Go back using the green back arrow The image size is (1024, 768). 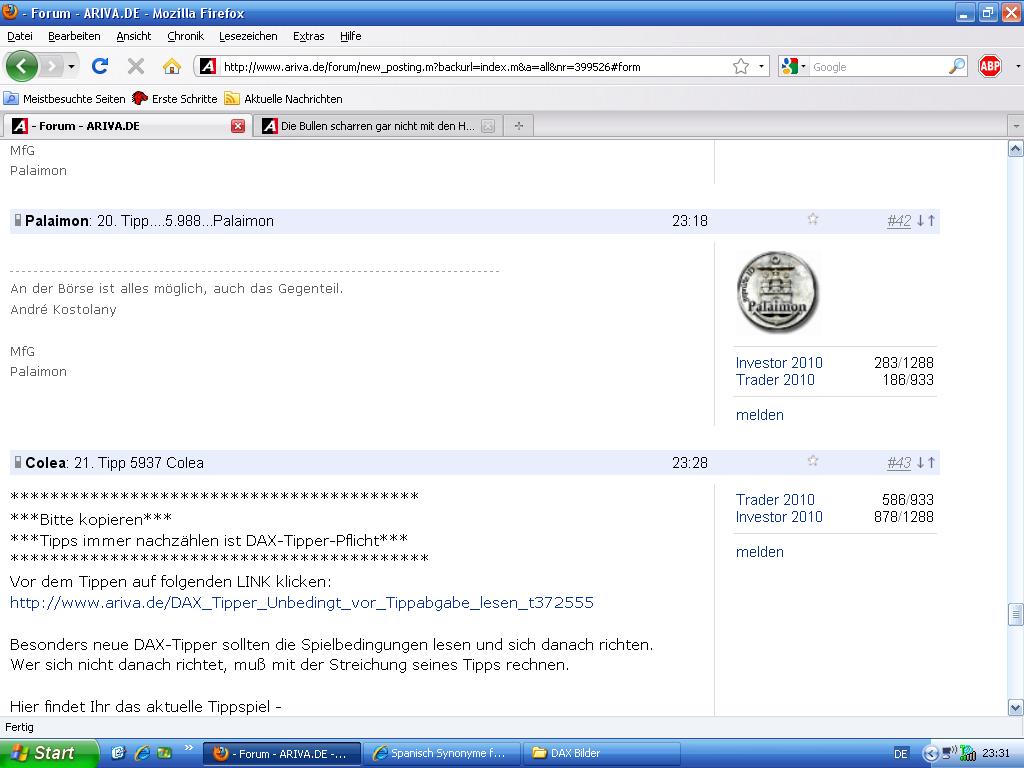(x=22, y=66)
